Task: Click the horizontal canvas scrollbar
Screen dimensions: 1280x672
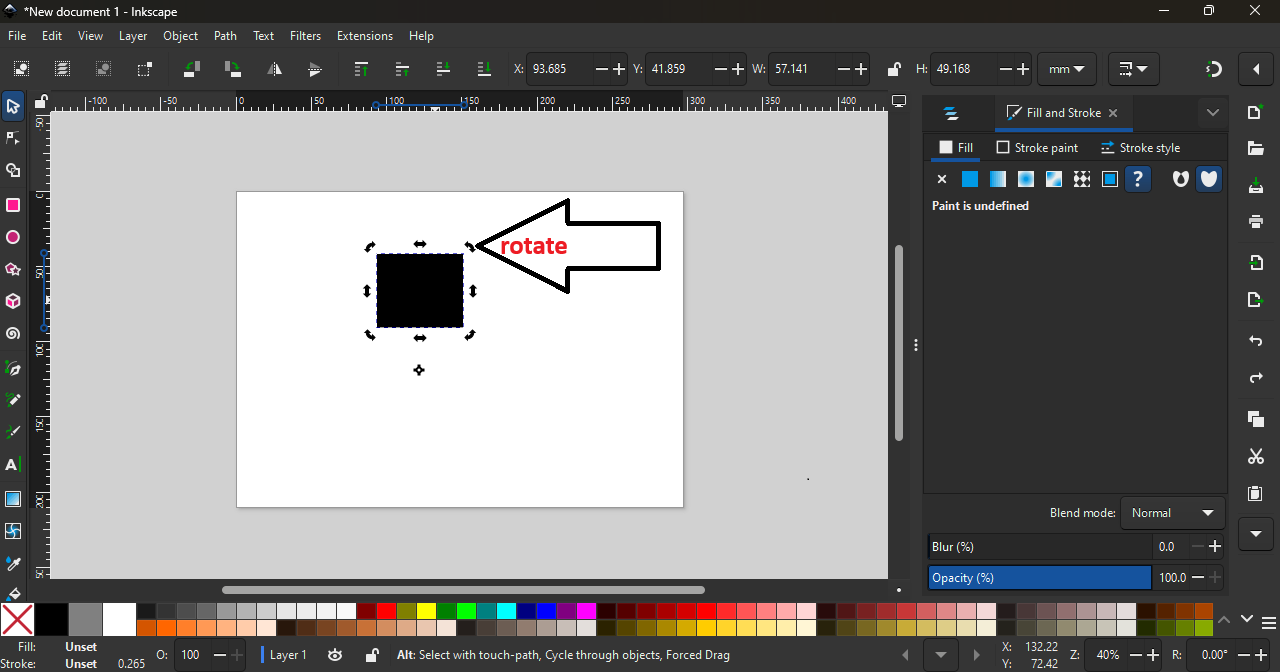Action: tap(463, 590)
